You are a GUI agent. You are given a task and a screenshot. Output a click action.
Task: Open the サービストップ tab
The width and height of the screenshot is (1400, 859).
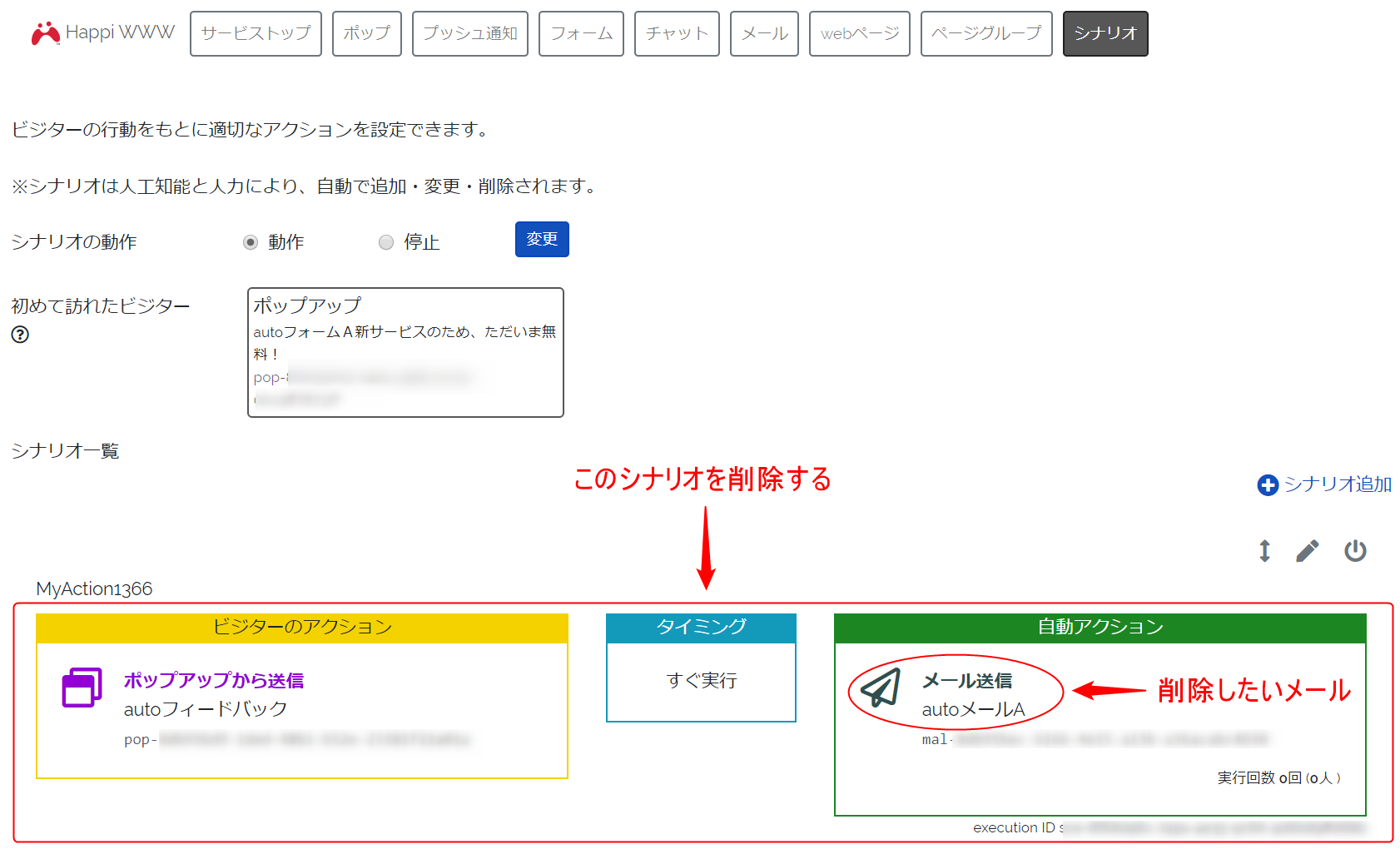[x=256, y=33]
